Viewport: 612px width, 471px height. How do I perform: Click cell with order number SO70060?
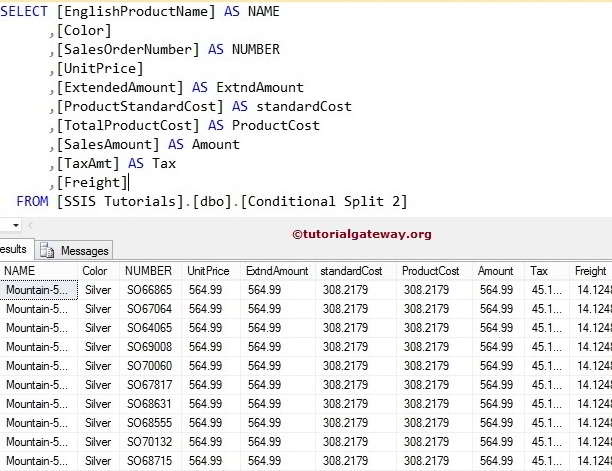pos(149,366)
